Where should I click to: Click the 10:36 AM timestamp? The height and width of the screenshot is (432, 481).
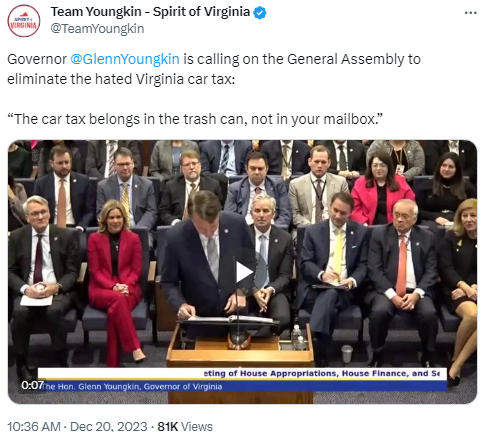(34, 426)
